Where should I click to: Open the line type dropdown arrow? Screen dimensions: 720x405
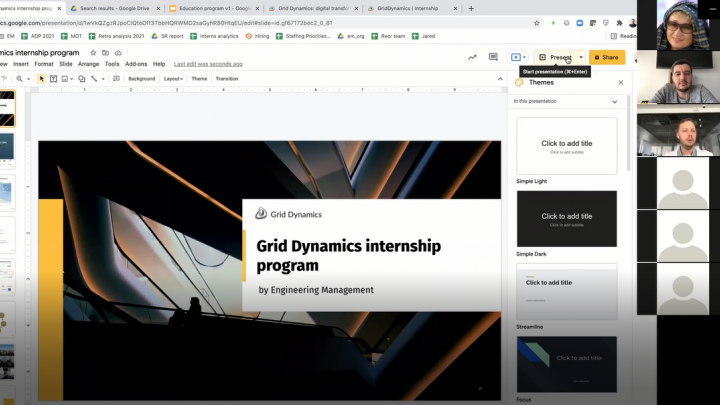coord(103,79)
